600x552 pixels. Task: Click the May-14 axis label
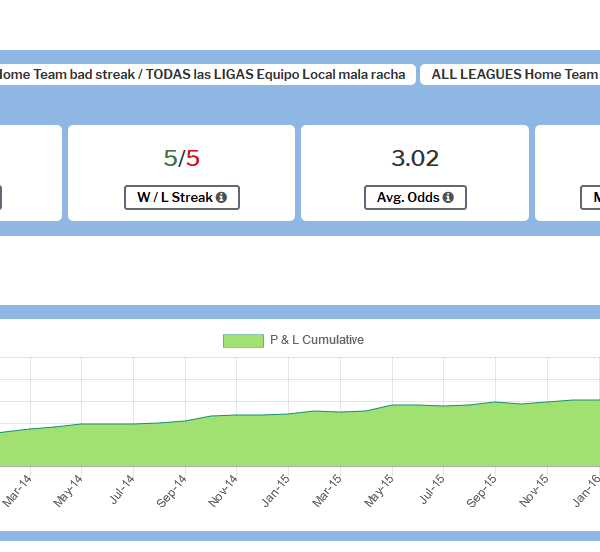[x=68, y=491]
